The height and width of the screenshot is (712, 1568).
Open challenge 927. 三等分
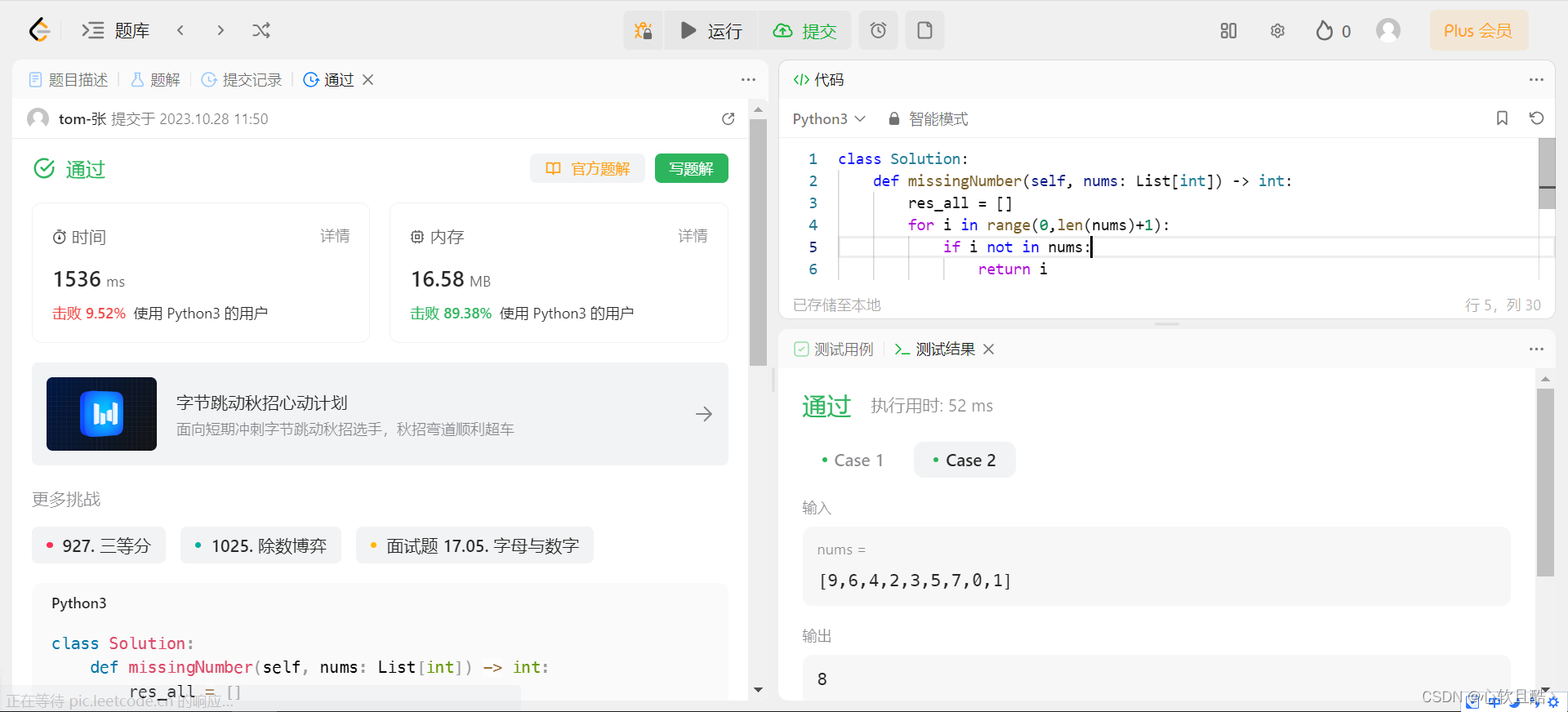(x=99, y=545)
